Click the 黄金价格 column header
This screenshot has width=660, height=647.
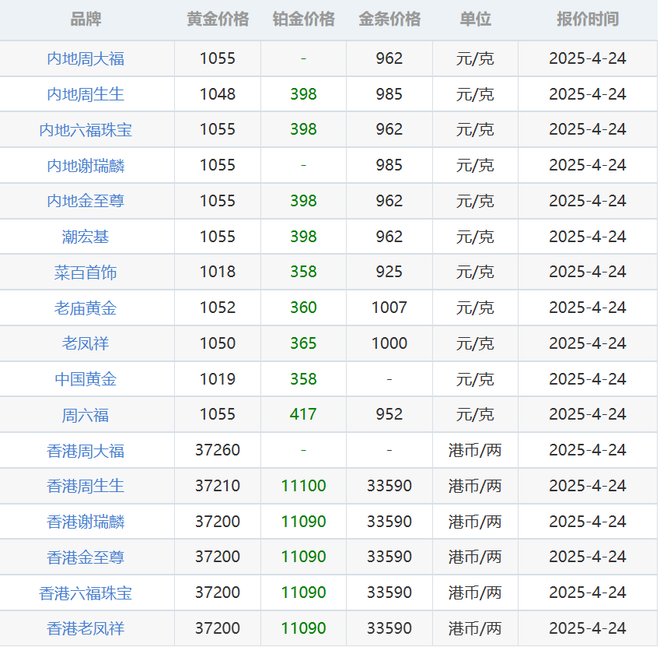[218, 19]
